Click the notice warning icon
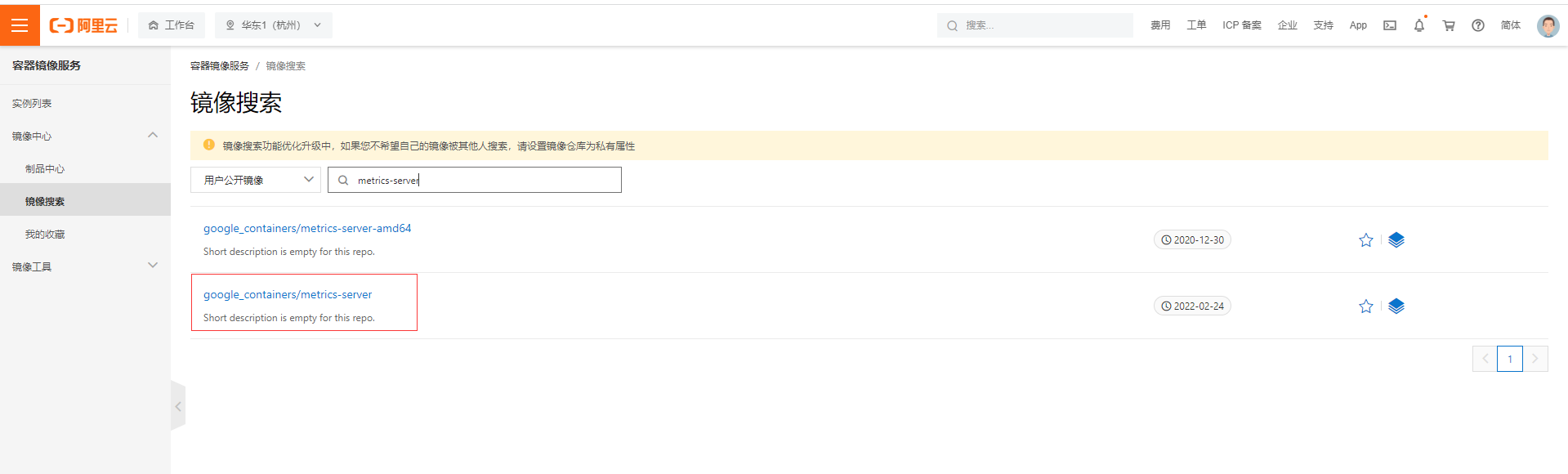 click(208, 145)
